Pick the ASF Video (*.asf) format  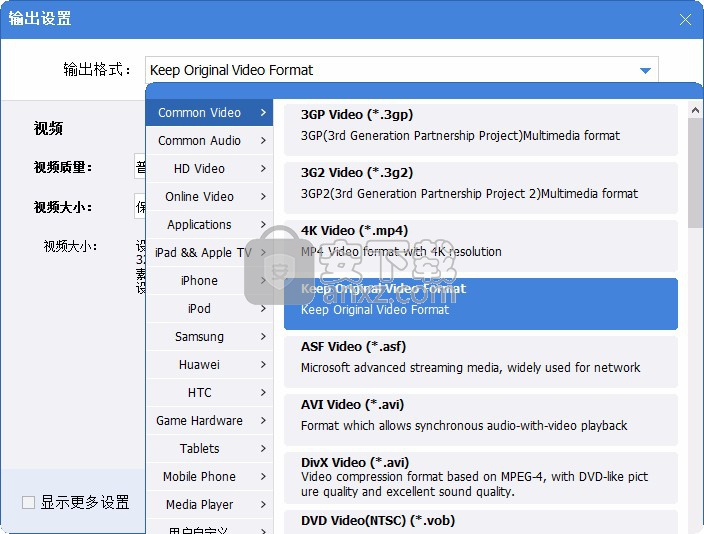(x=481, y=362)
